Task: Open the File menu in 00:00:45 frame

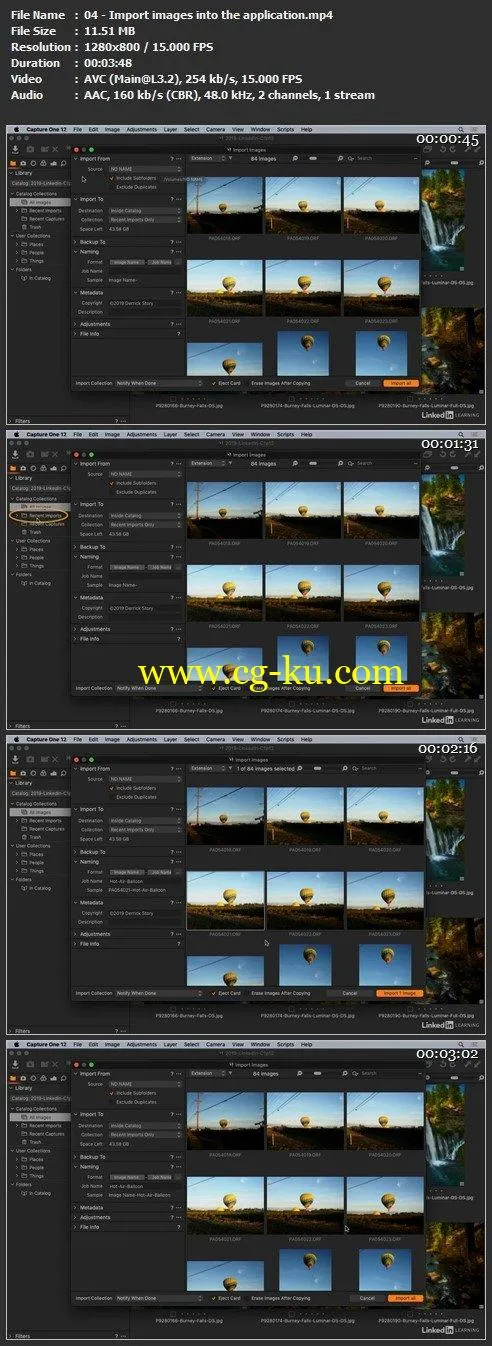Action: point(78,129)
